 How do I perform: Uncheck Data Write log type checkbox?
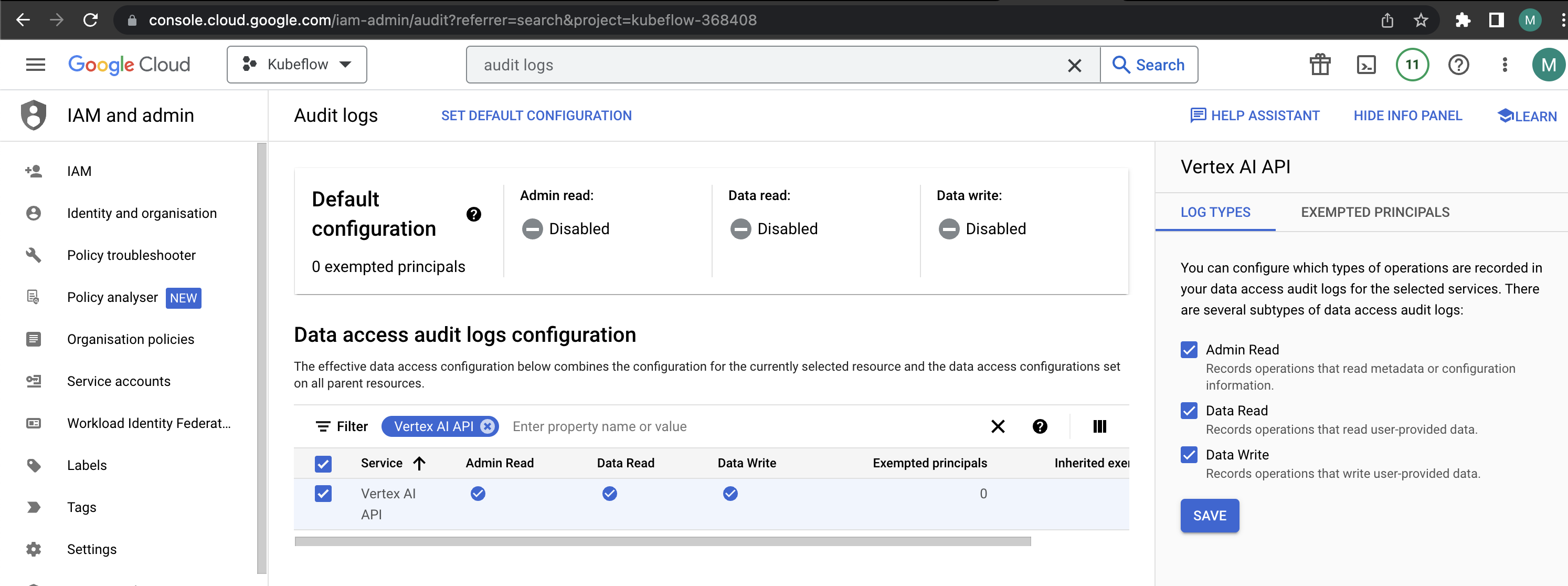tap(1189, 455)
